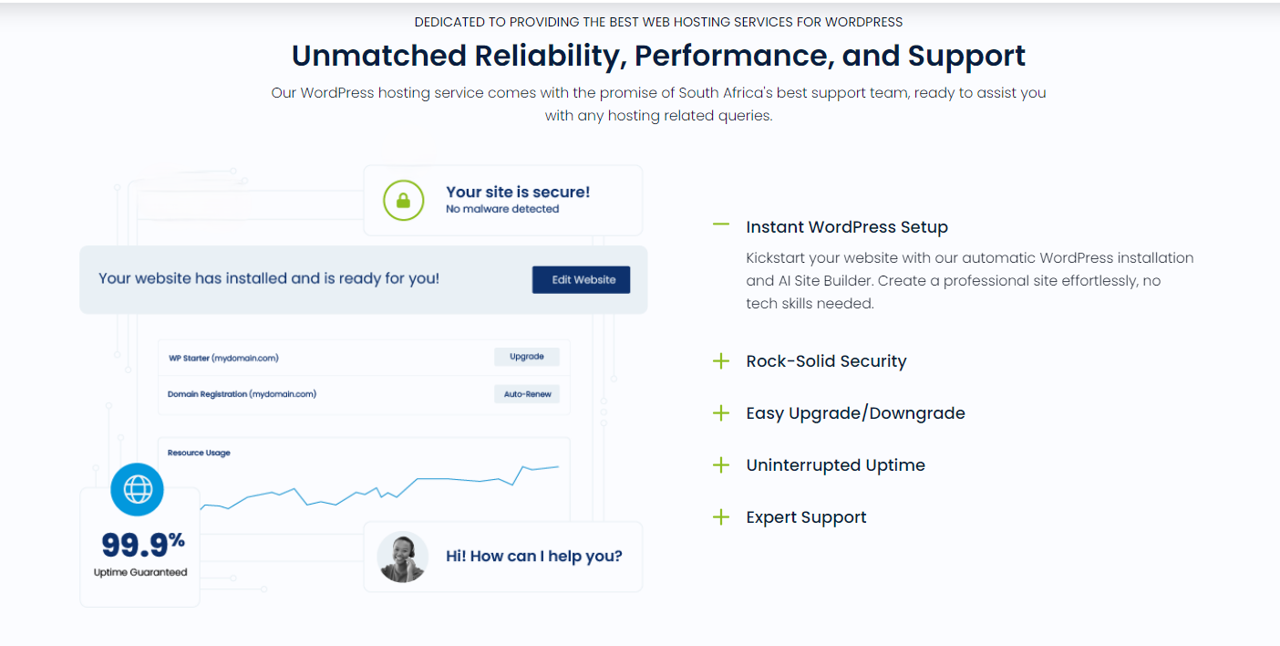Click Auto-Renew for Domain Registration

(x=527, y=394)
